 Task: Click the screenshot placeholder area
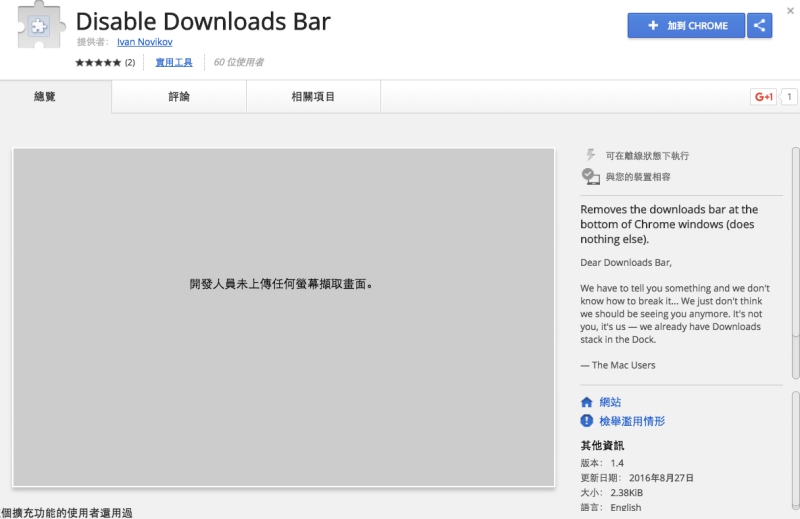point(284,317)
